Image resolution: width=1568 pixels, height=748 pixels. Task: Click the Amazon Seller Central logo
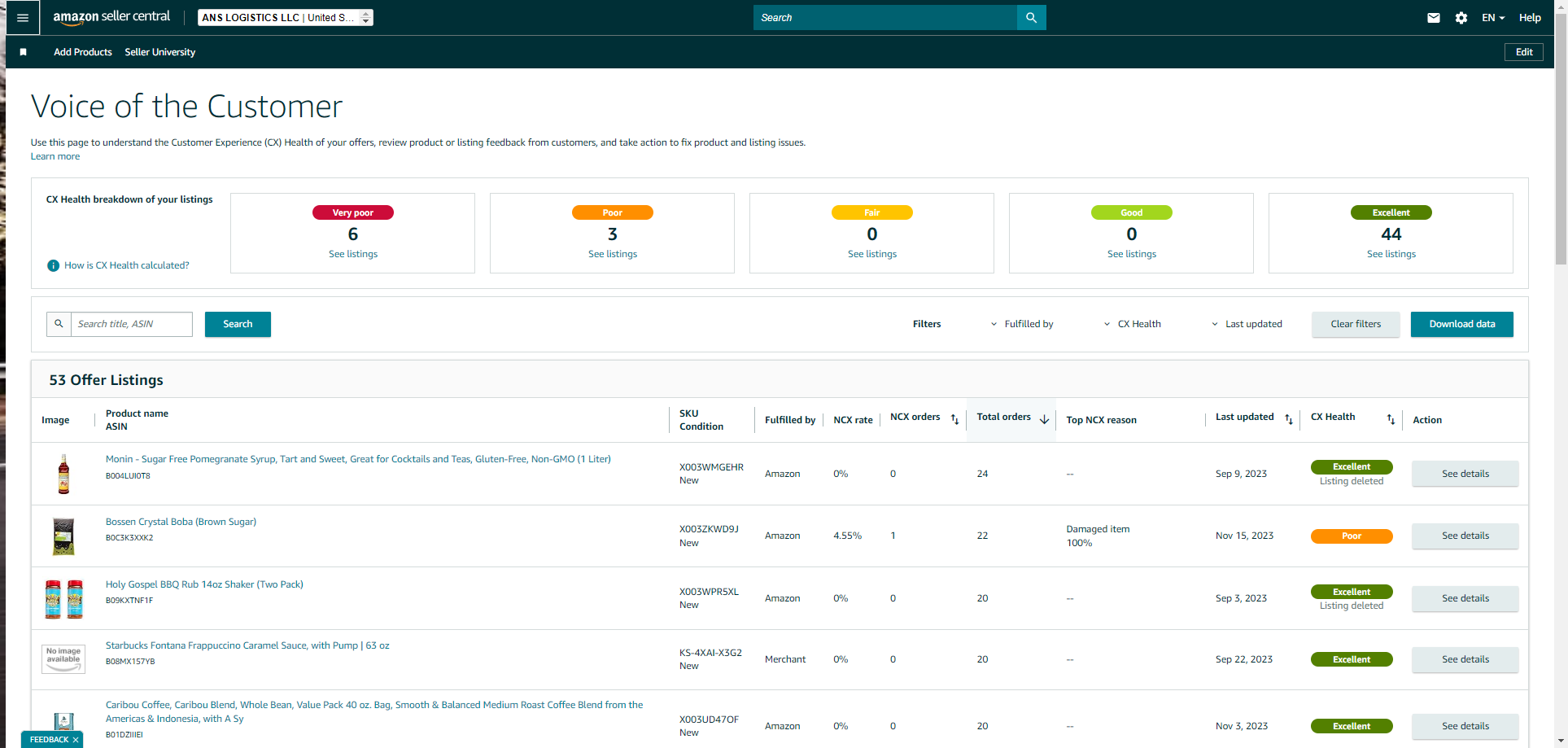coord(111,17)
